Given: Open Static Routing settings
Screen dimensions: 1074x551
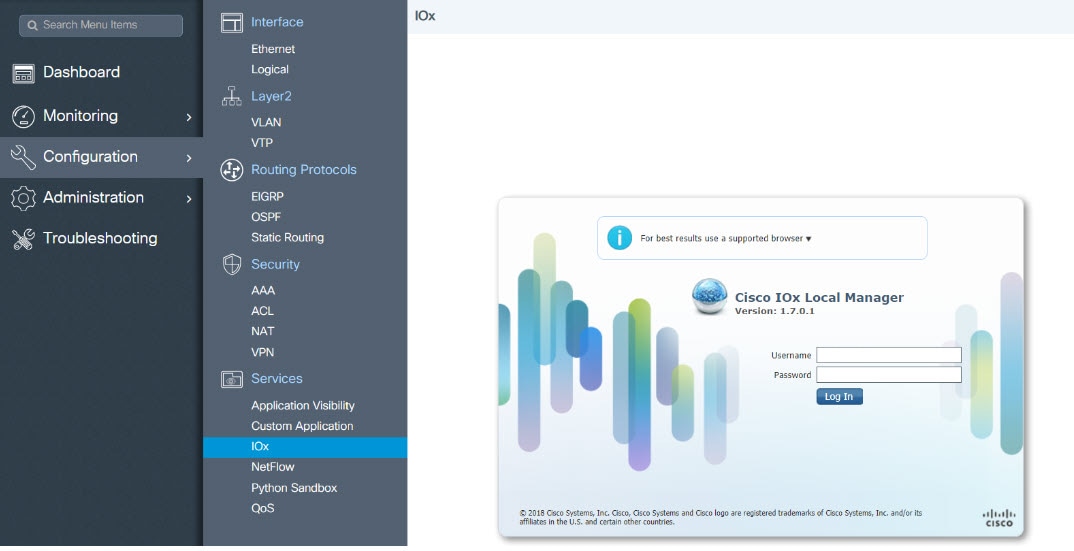Looking at the screenshot, I should (287, 238).
